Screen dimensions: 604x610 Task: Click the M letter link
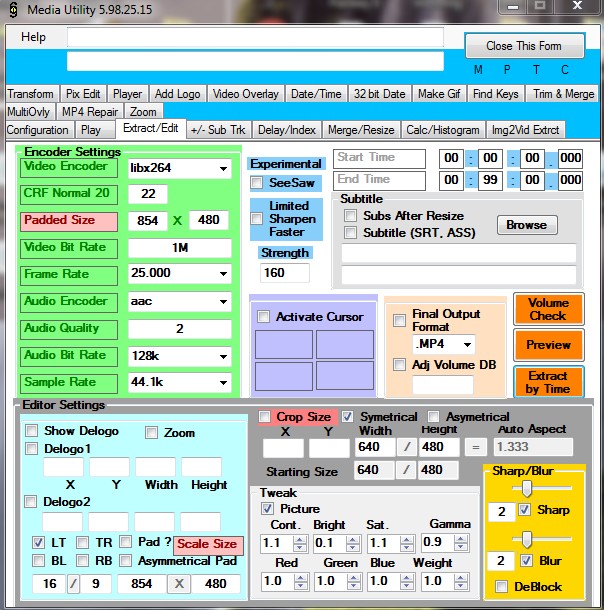click(478, 70)
